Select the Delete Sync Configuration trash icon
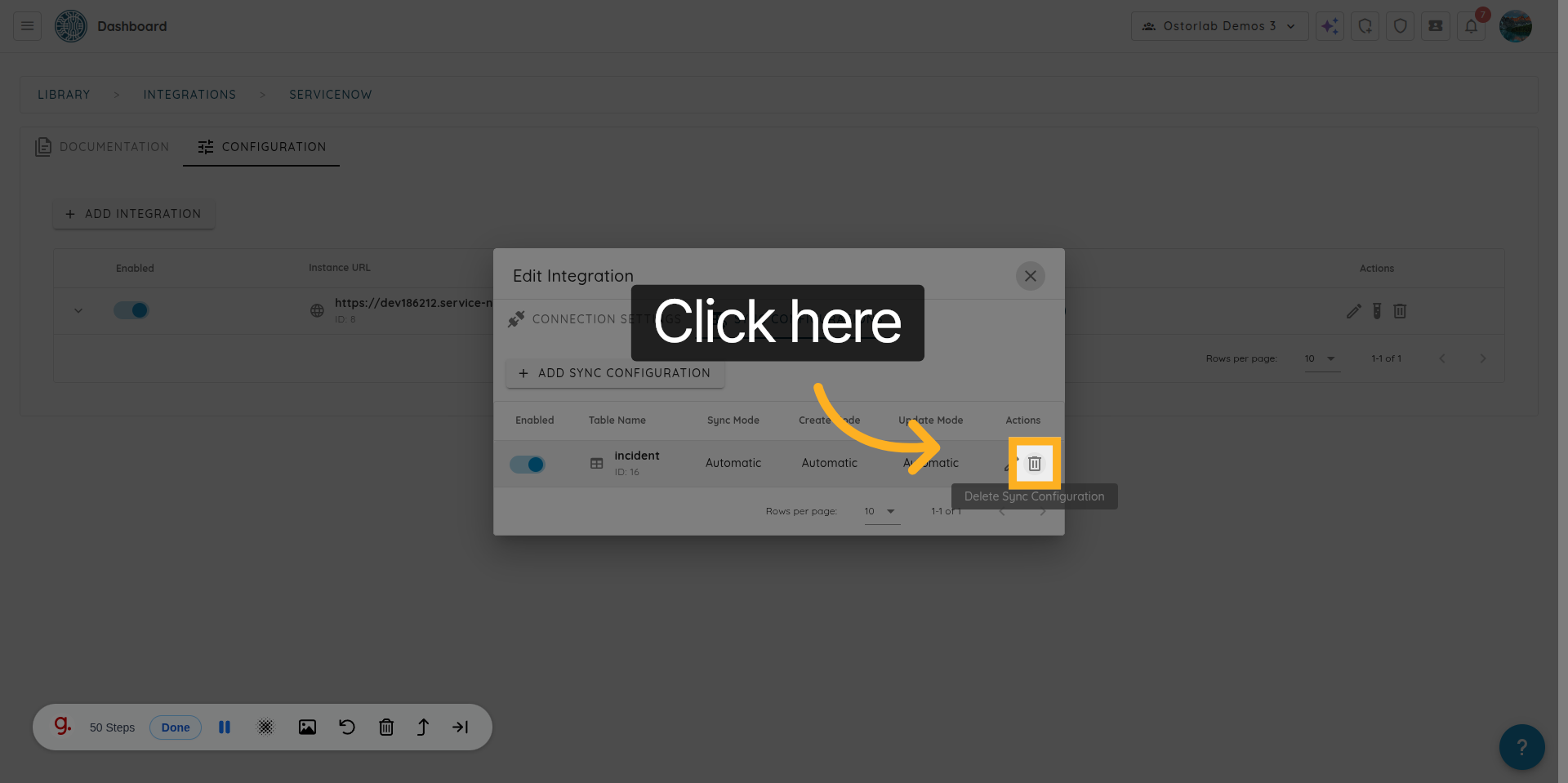The width and height of the screenshot is (1568, 783). 1034,463
